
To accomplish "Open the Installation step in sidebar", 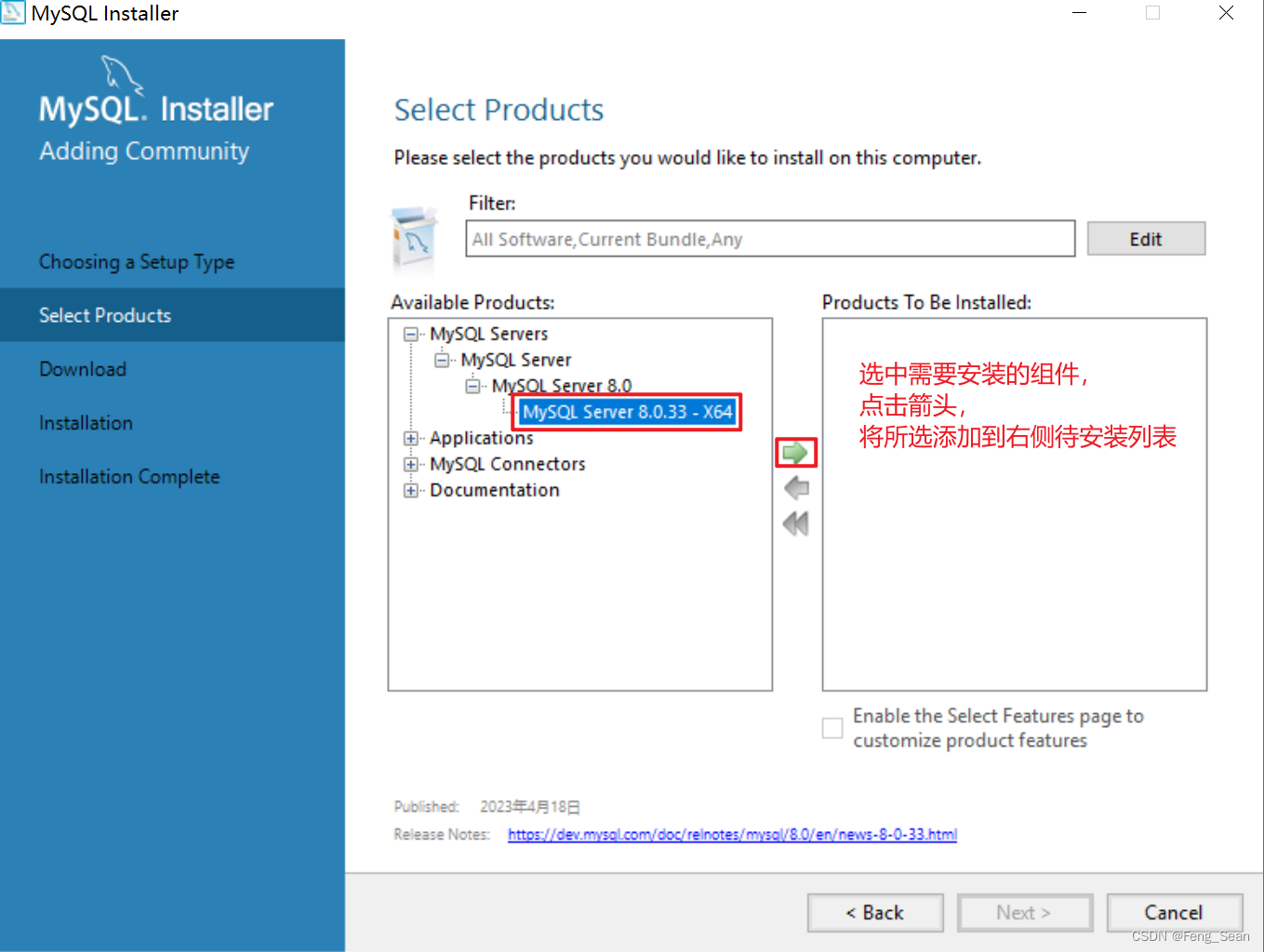I will pyautogui.click(x=86, y=423).
